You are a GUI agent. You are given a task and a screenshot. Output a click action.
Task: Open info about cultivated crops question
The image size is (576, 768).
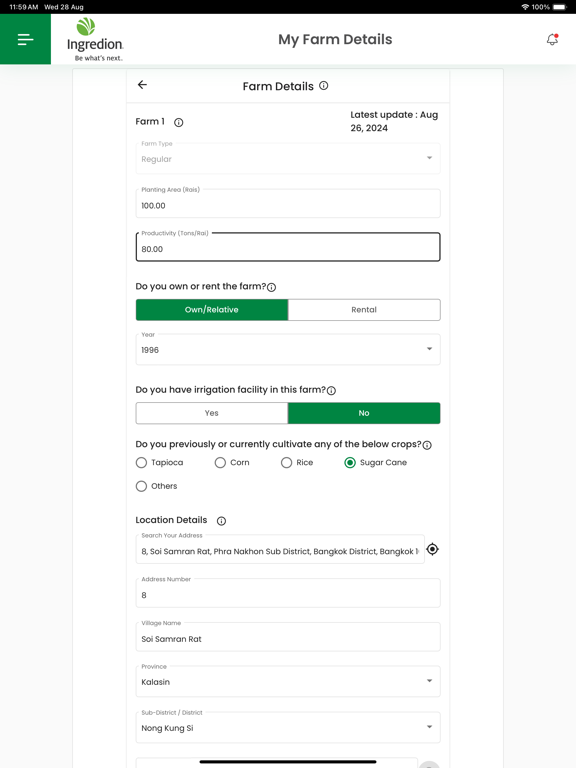click(427, 445)
